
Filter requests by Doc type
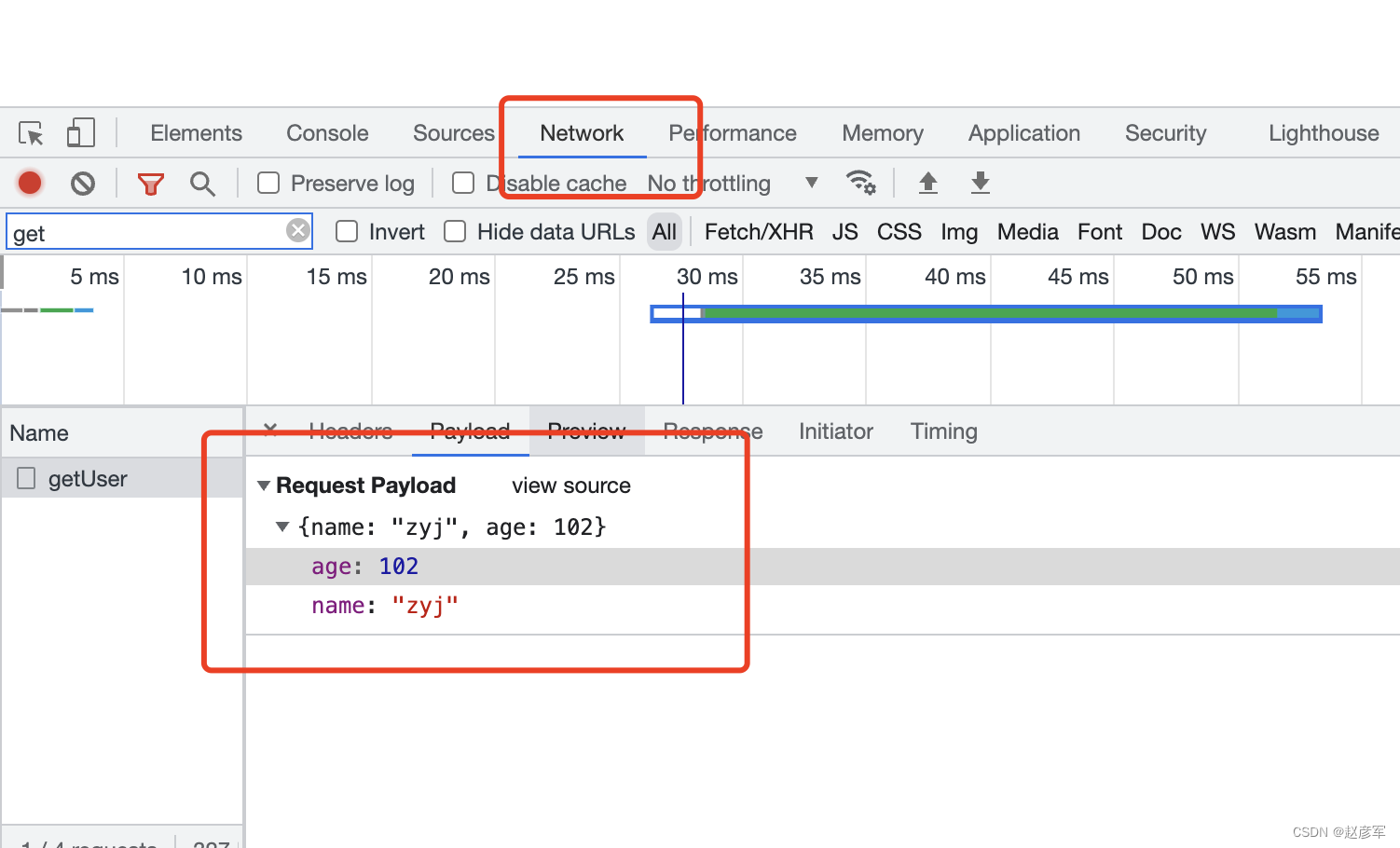click(x=1161, y=232)
